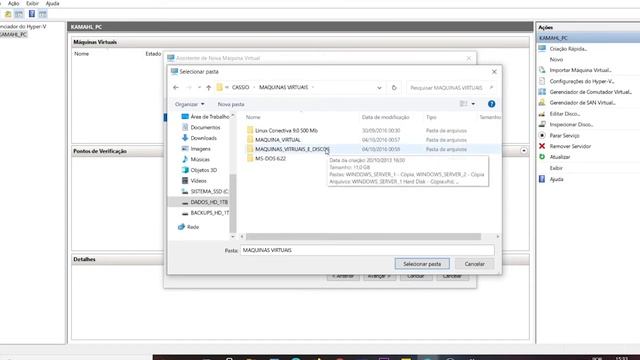Select Músicas in navigation pane
Image resolution: width=640 pixels, height=360 pixels.
(200, 160)
